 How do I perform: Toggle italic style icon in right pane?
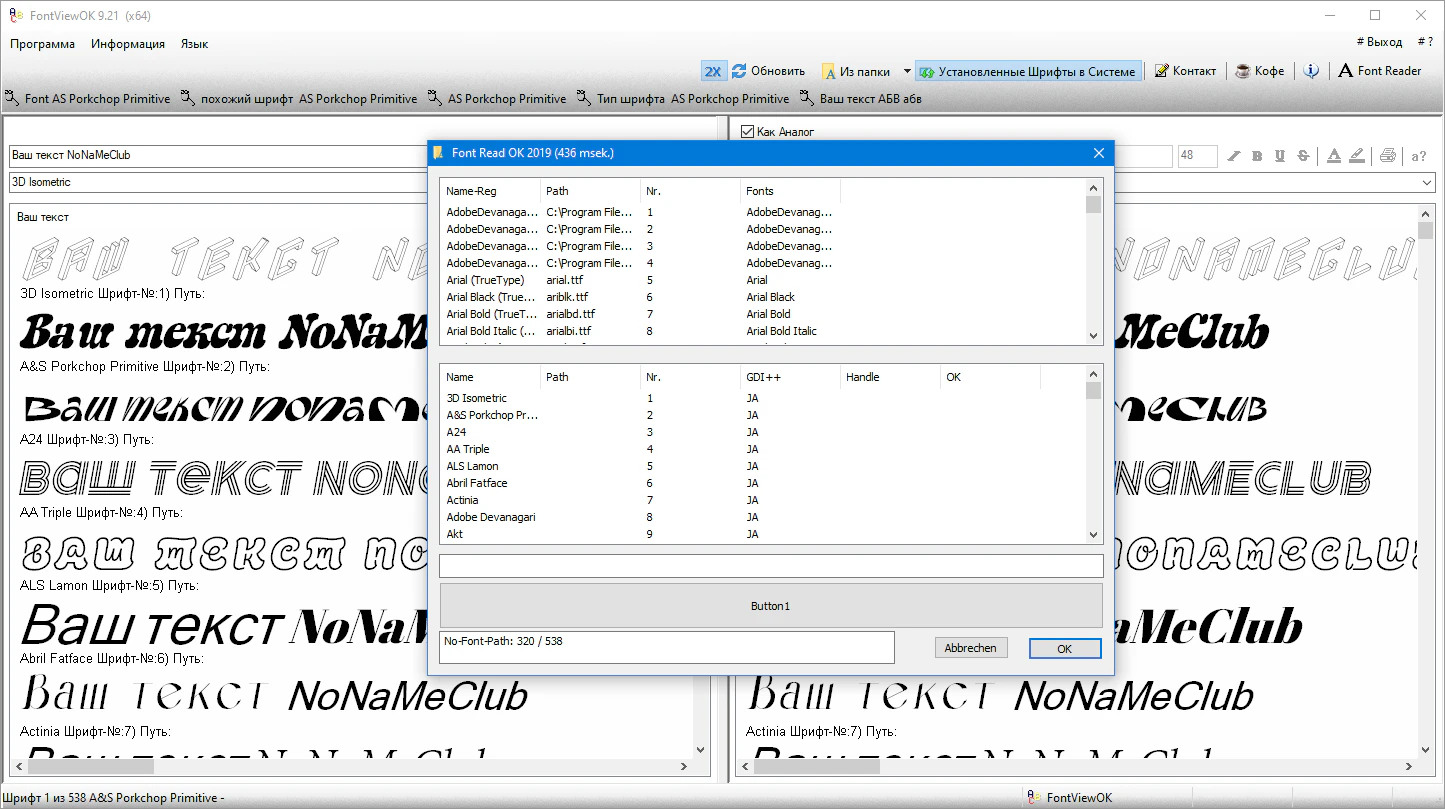point(1234,156)
